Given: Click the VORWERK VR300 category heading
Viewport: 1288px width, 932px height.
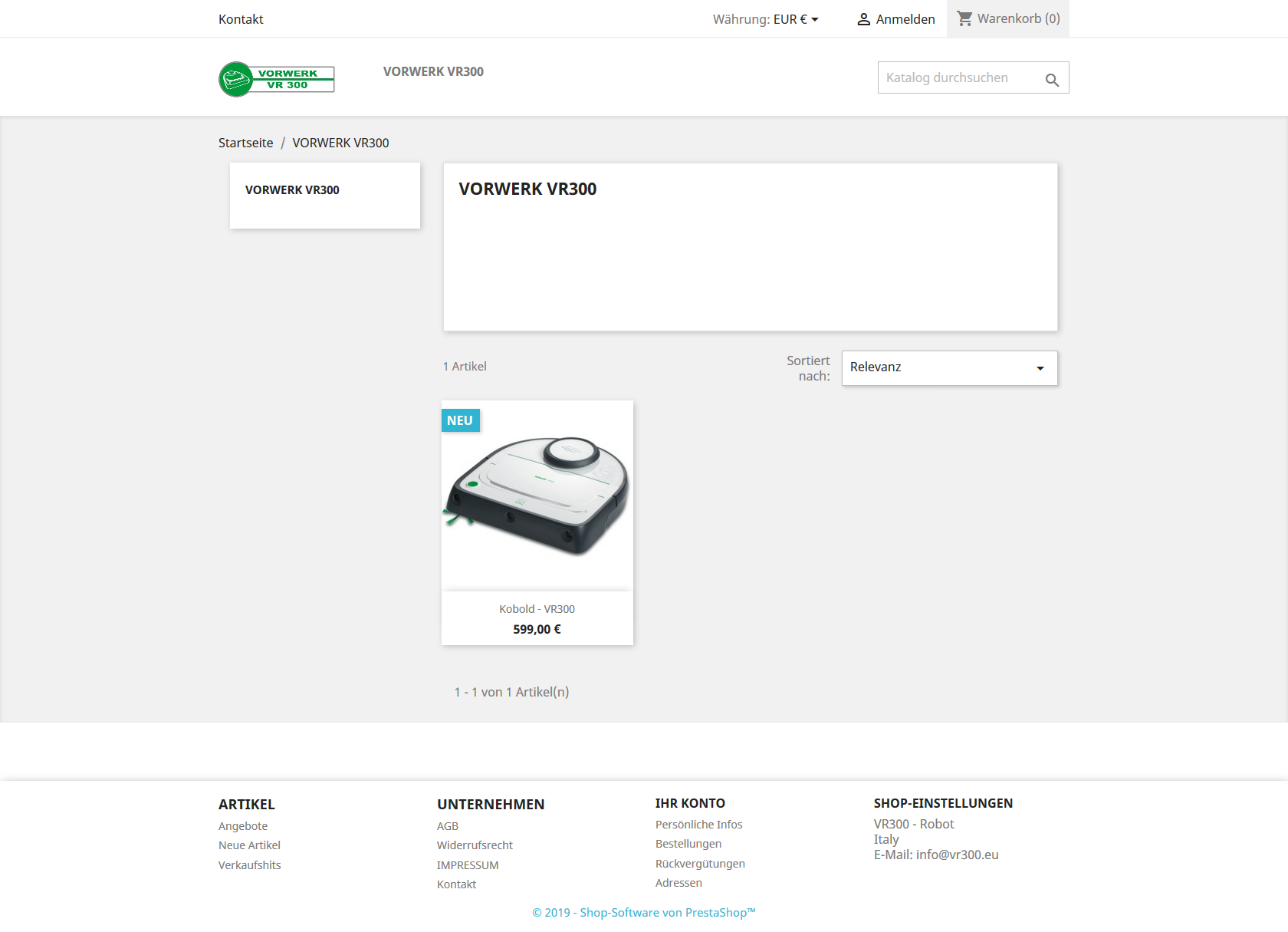Looking at the screenshot, I should (x=527, y=189).
